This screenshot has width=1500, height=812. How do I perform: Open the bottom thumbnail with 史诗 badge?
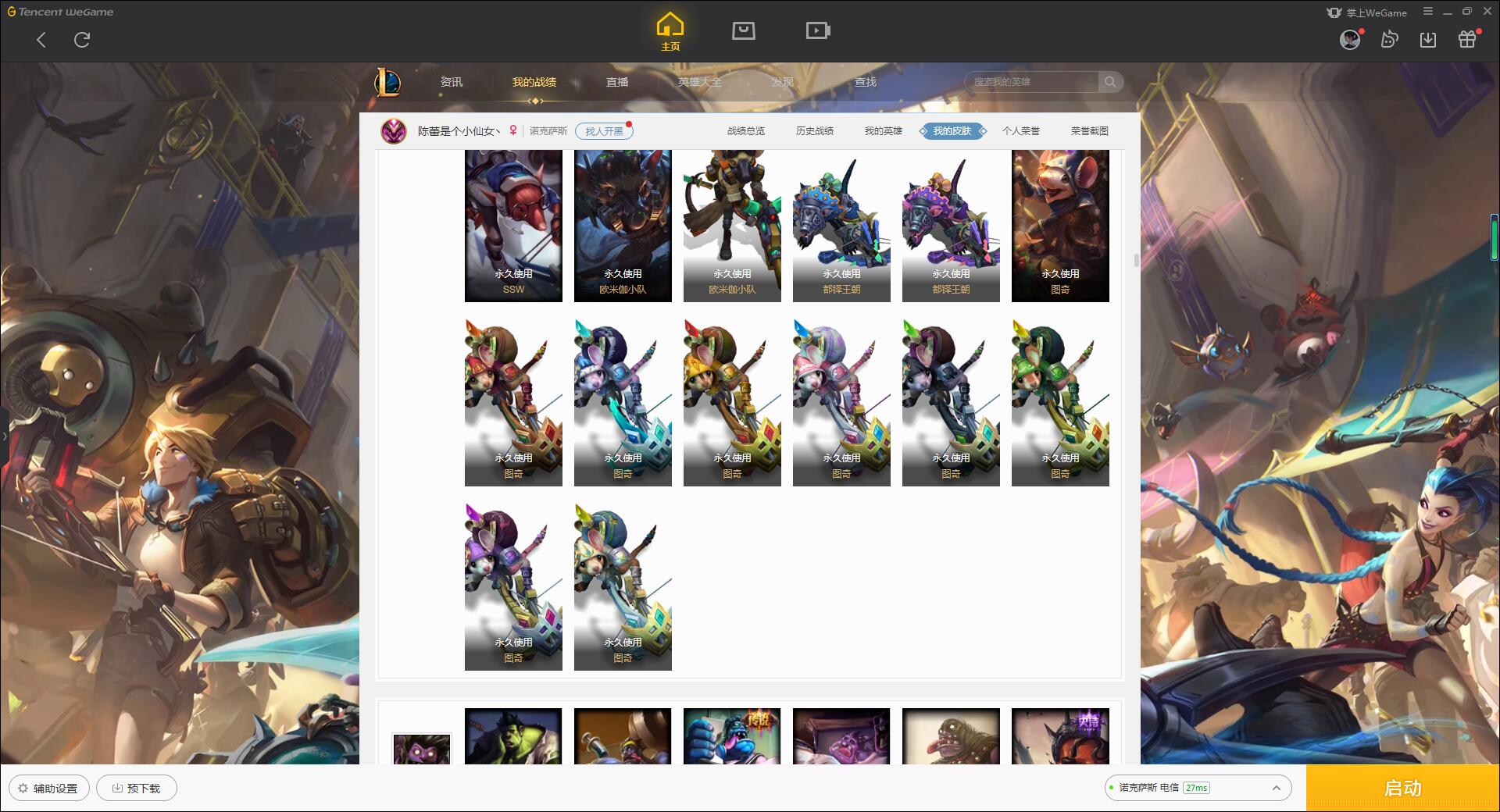coord(1060,736)
